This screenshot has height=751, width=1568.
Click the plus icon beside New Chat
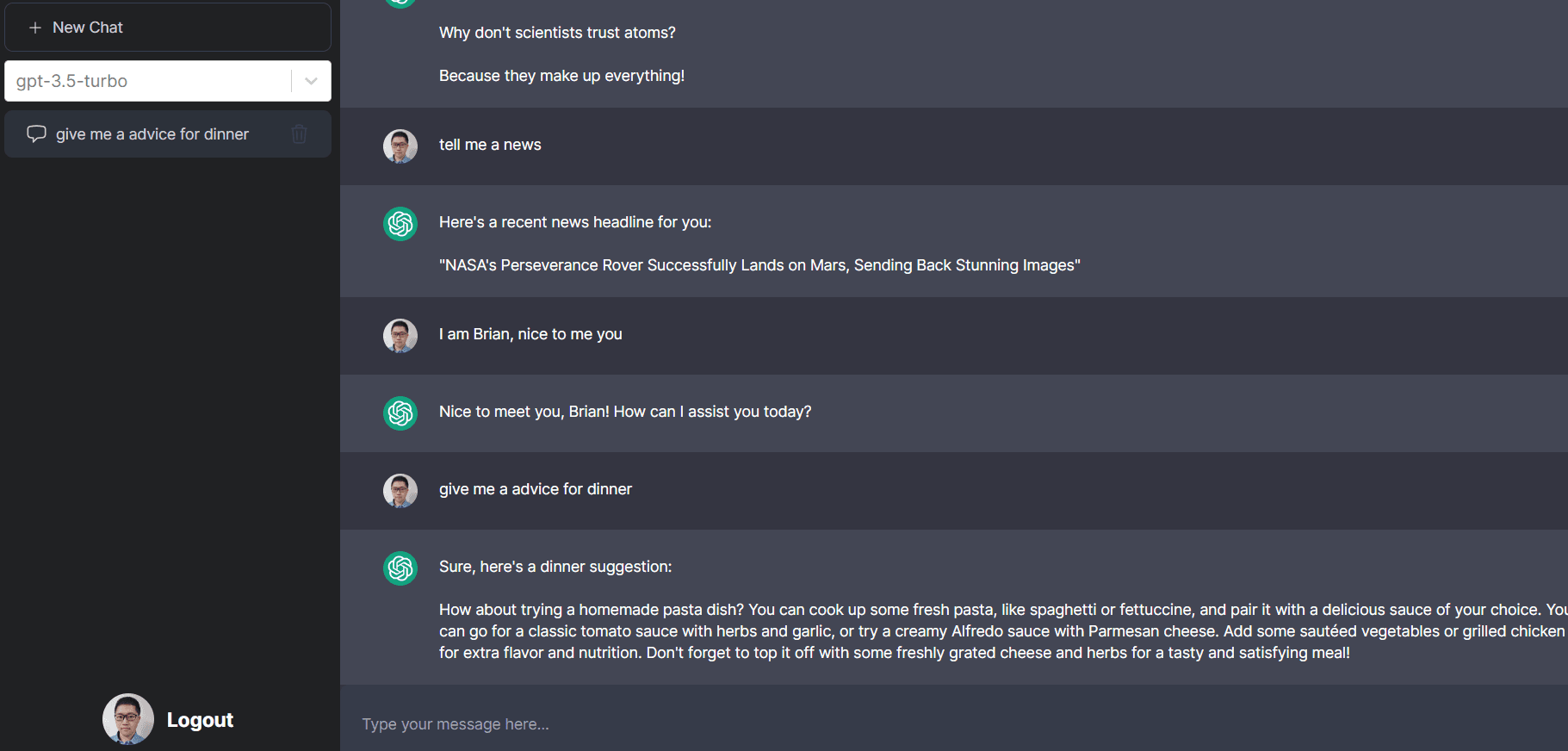[35, 28]
